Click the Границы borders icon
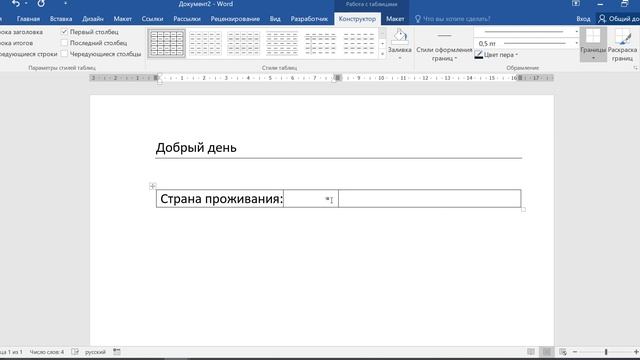The width and height of the screenshot is (640, 360). tap(593, 37)
